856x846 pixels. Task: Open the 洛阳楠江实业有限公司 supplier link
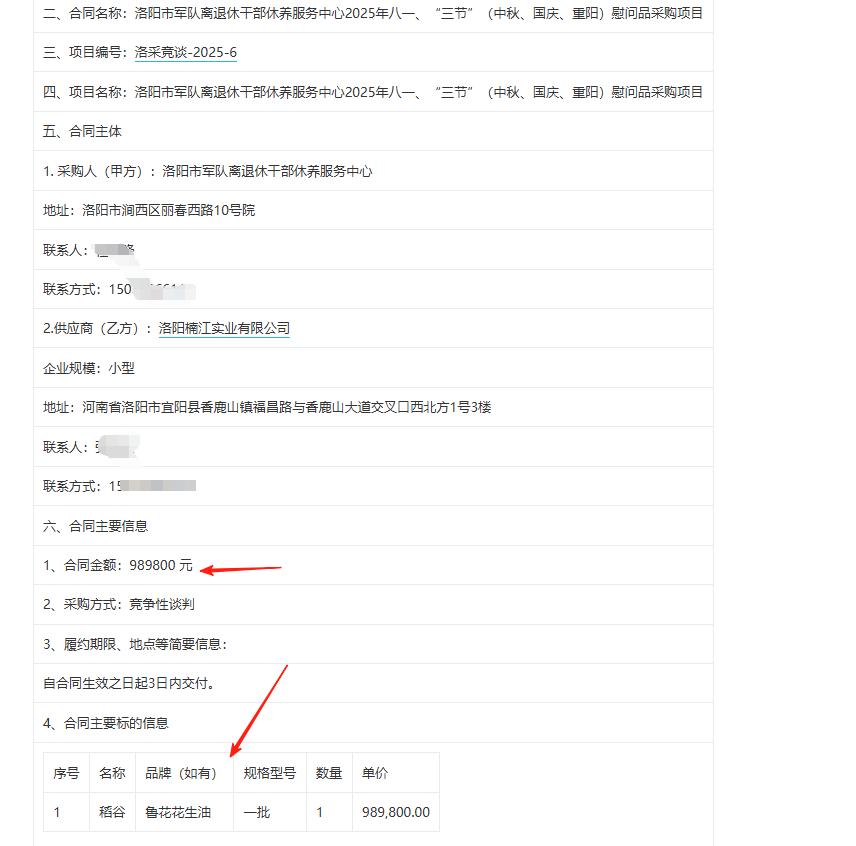(224, 328)
